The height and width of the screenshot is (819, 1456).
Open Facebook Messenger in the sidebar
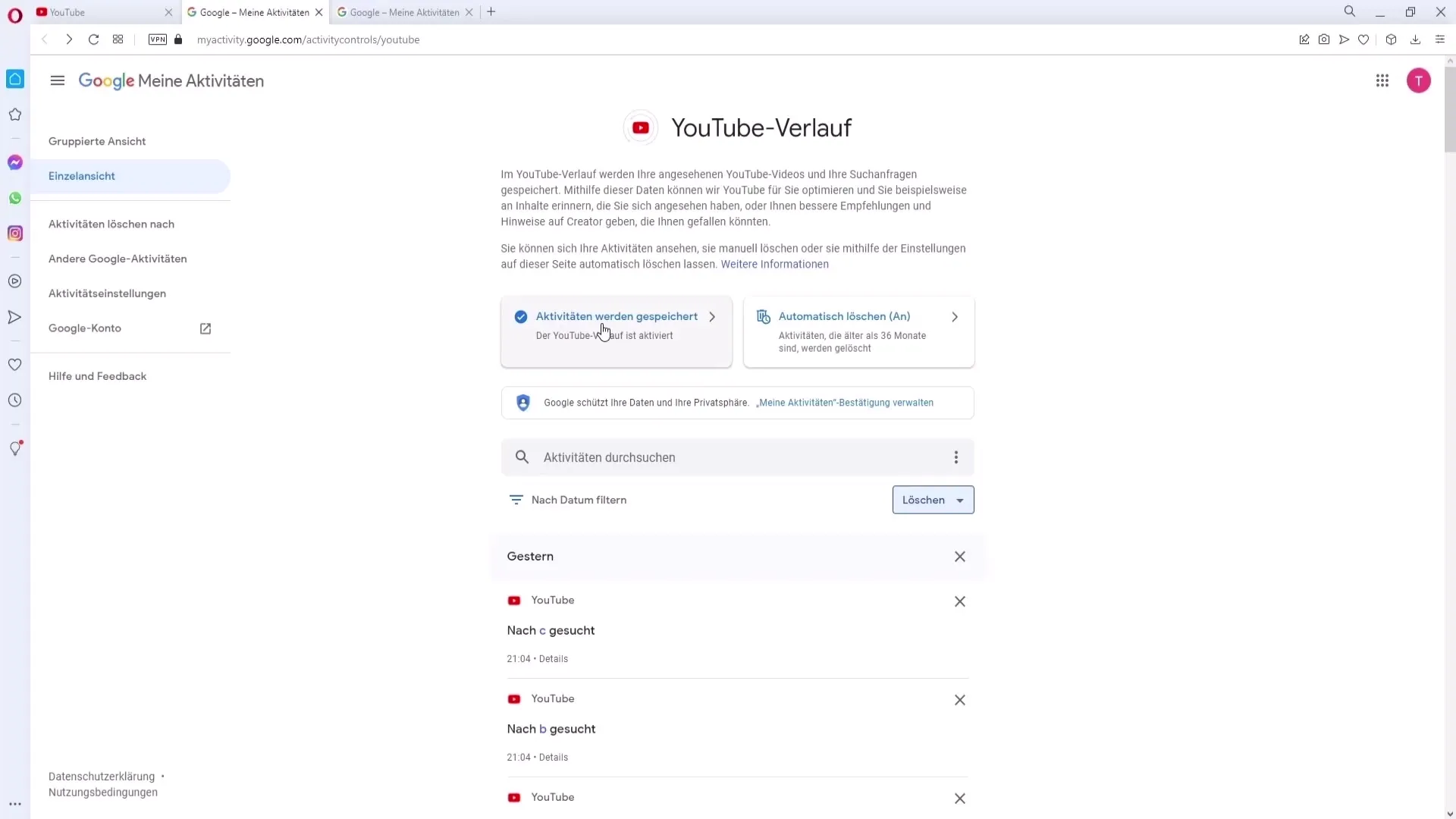pyautogui.click(x=15, y=162)
